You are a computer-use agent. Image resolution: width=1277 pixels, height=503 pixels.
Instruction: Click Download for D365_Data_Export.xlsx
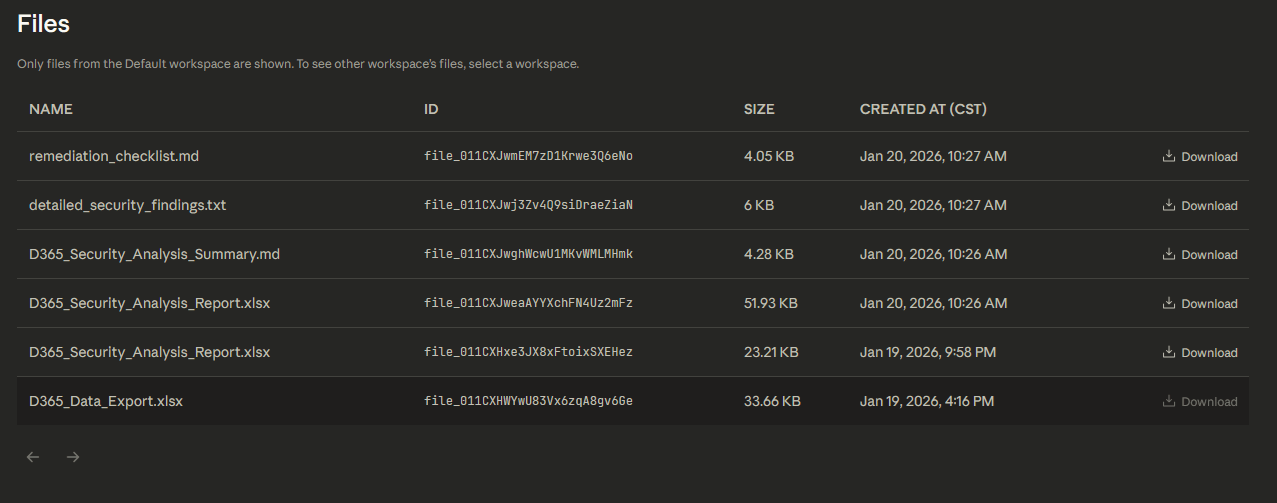[x=1199, y=402]
